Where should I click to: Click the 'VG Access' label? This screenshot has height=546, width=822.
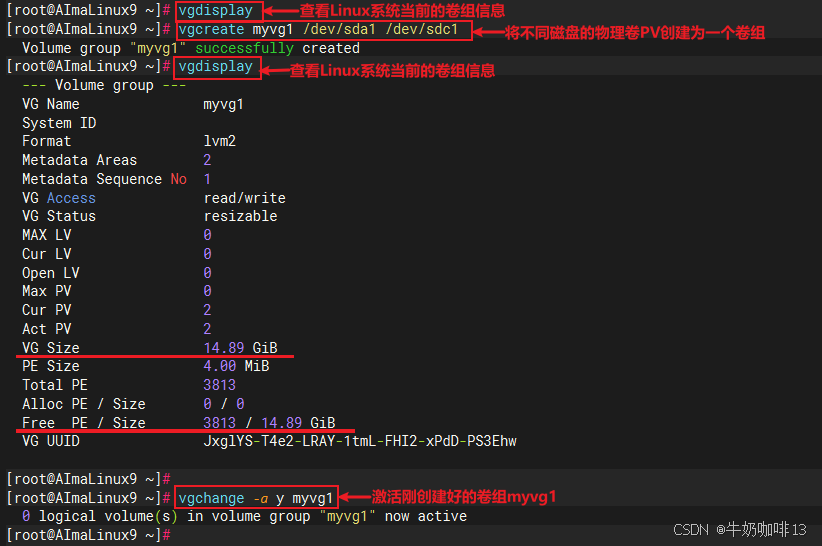[59, 198]
